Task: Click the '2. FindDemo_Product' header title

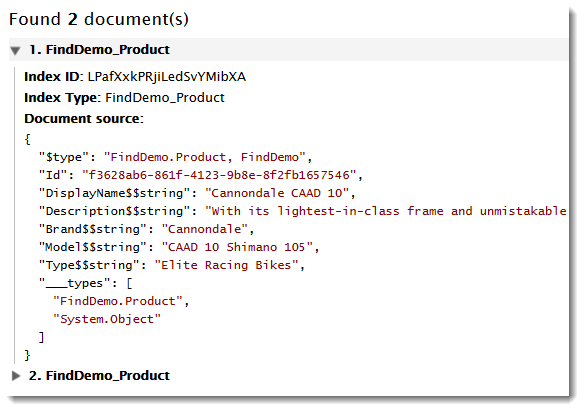Action: 99,375
